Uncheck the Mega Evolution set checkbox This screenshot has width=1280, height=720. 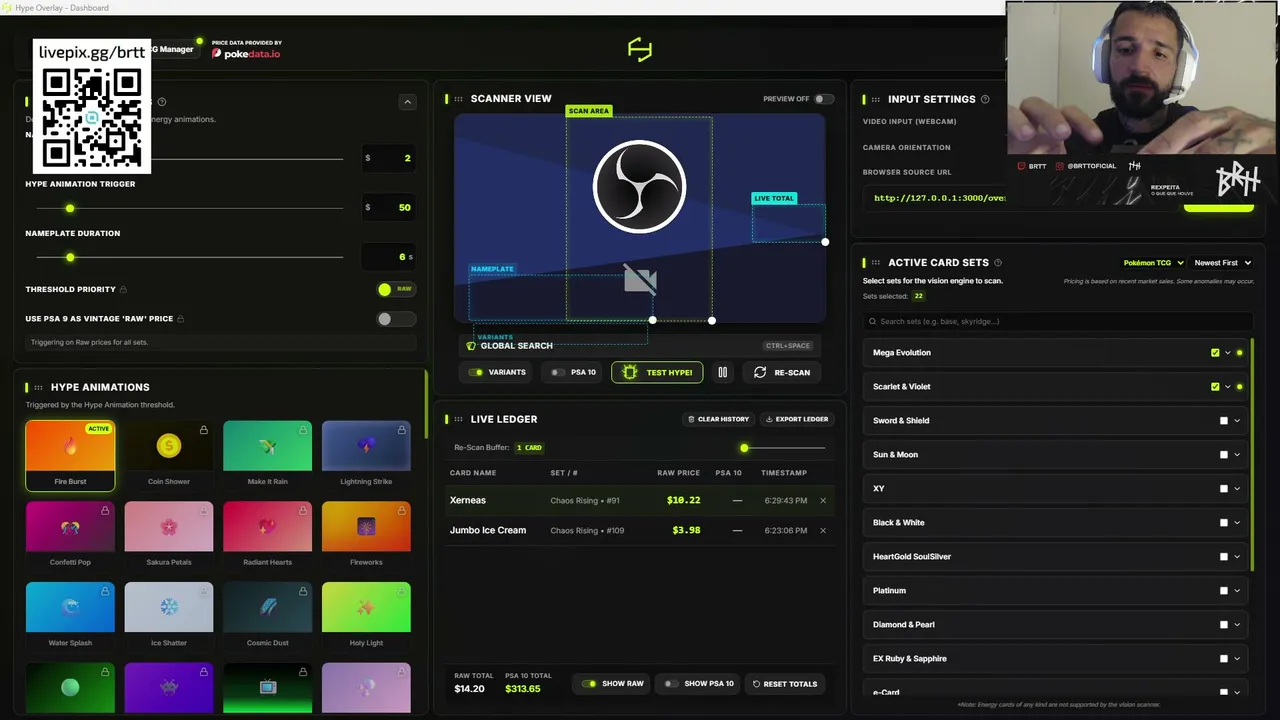pos(1215,353)
